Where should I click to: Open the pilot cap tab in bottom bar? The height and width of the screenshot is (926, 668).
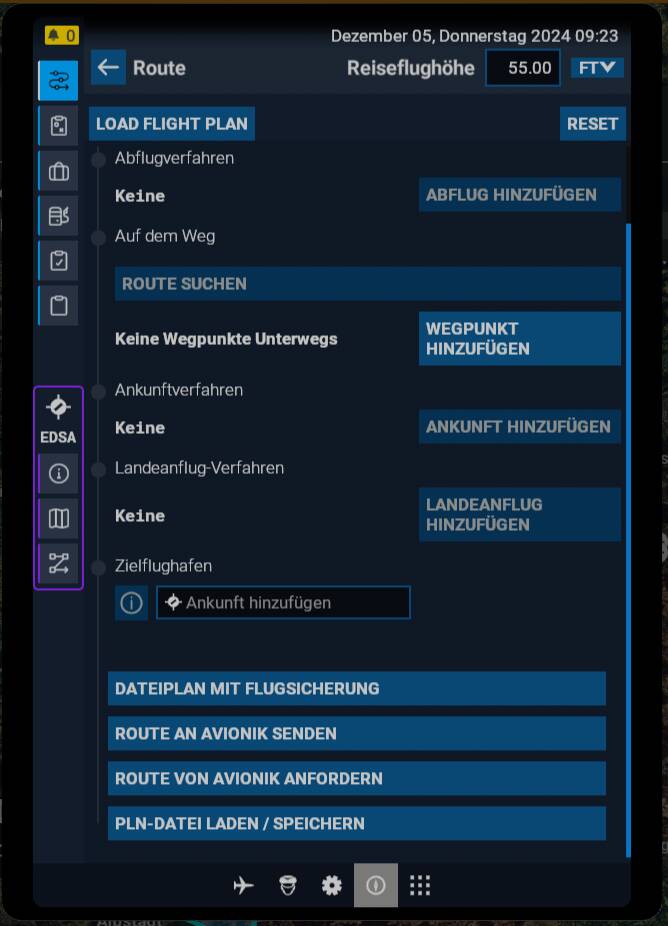click(x=288, y=885)
